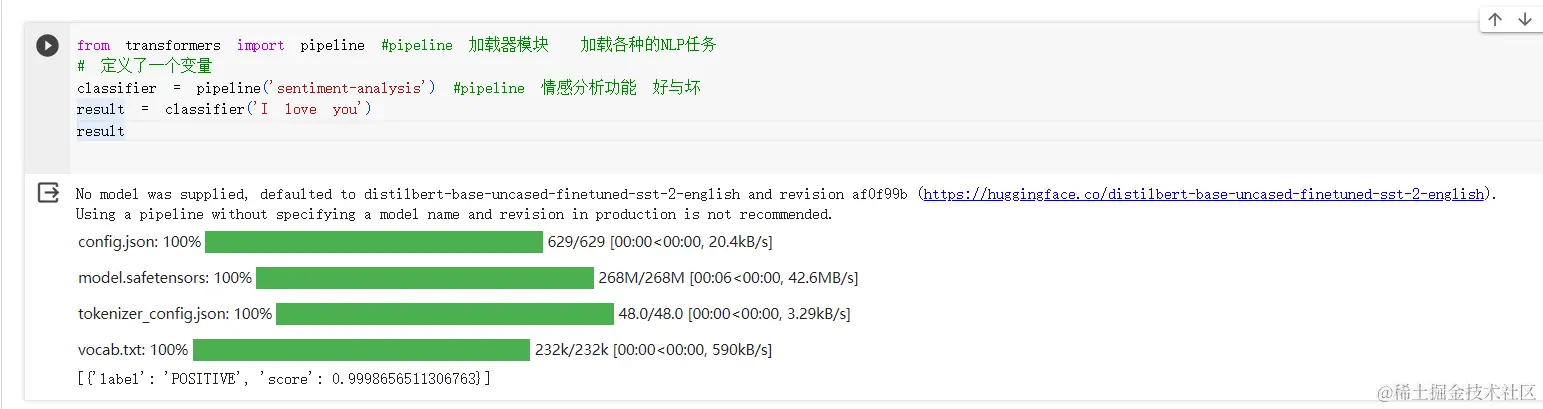The image size is (1543, 409).
Task: Move cell up with the up arrow
Action: [x=1495, y=20]
